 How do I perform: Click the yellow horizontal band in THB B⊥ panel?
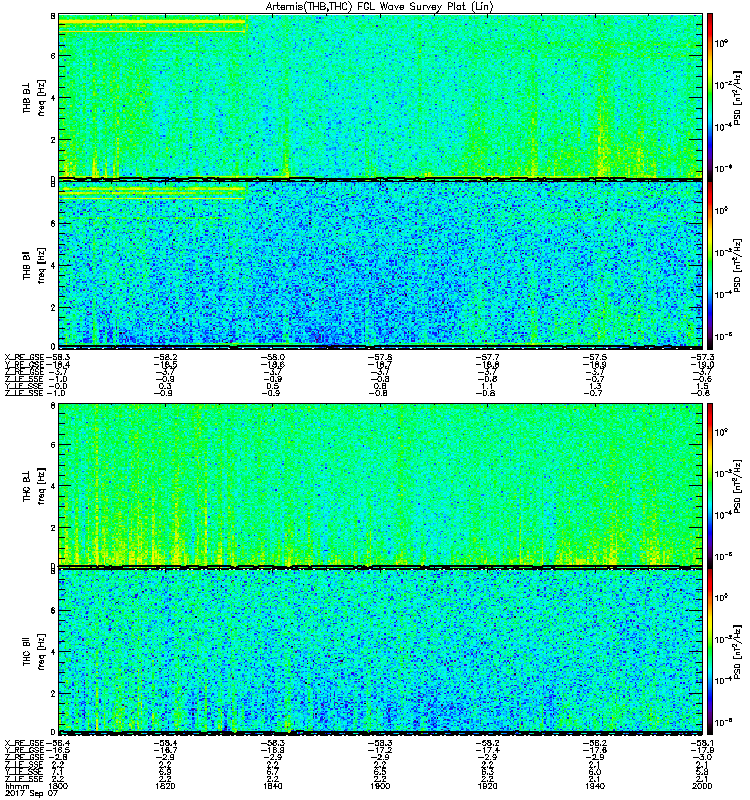coord(152,21)
